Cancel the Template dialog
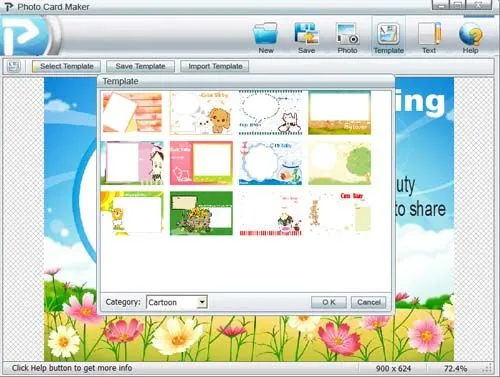Screen dimensions: 500x377 [x=369, y=302]
